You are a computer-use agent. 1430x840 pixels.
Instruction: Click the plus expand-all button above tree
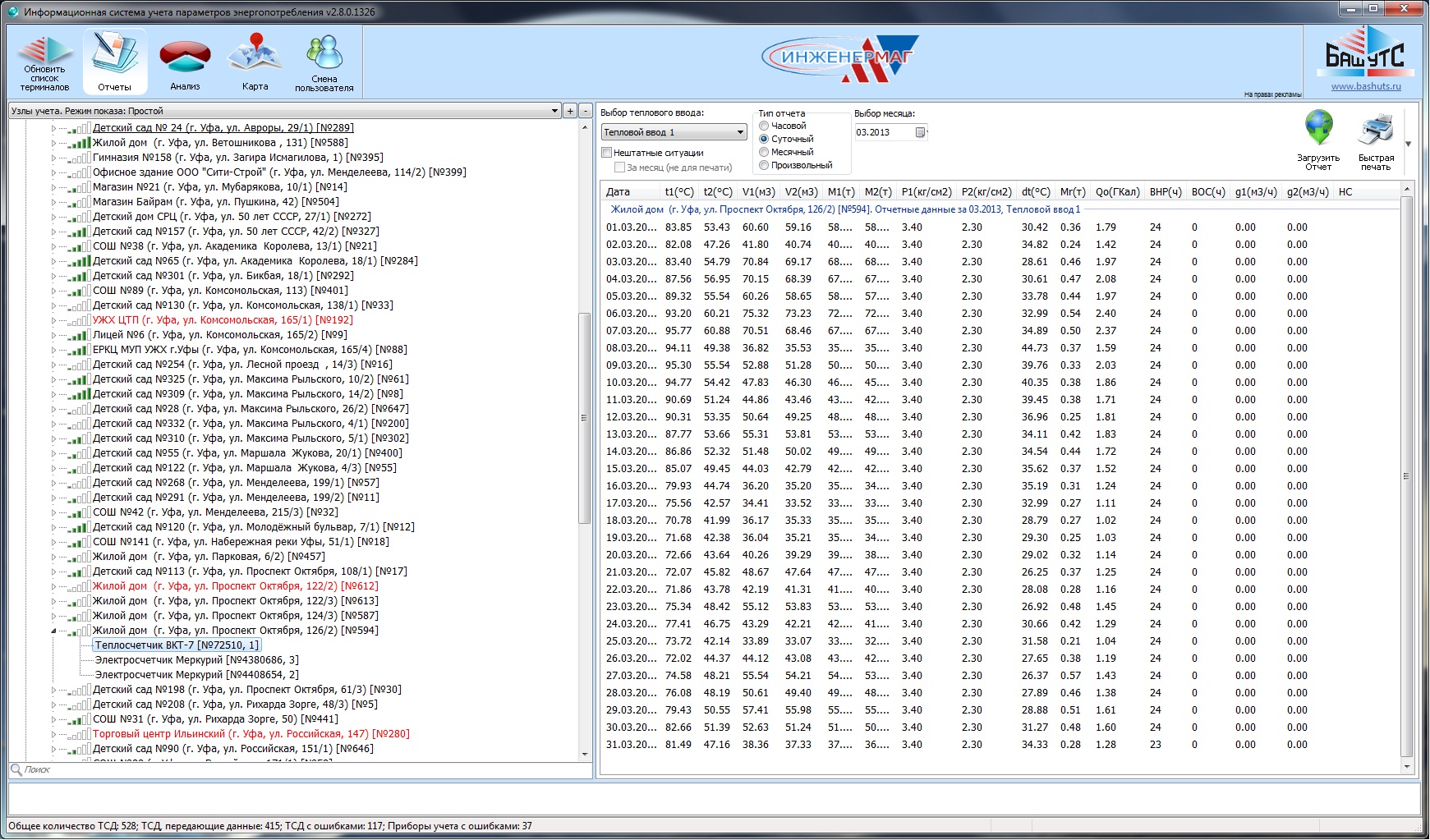pos(570,111)
